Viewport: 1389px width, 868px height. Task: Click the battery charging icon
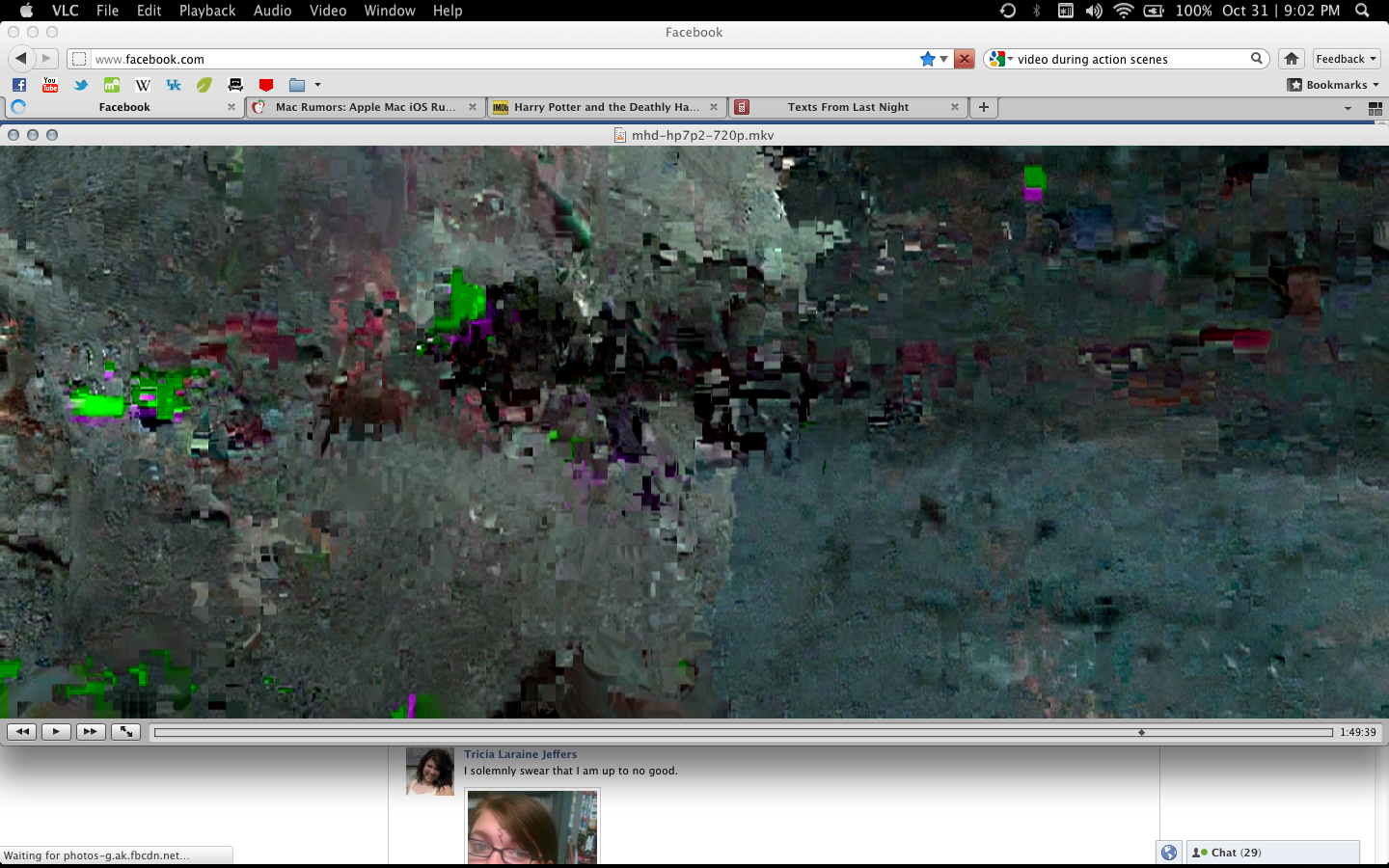pyautogui.click(x=1154, y=11)
